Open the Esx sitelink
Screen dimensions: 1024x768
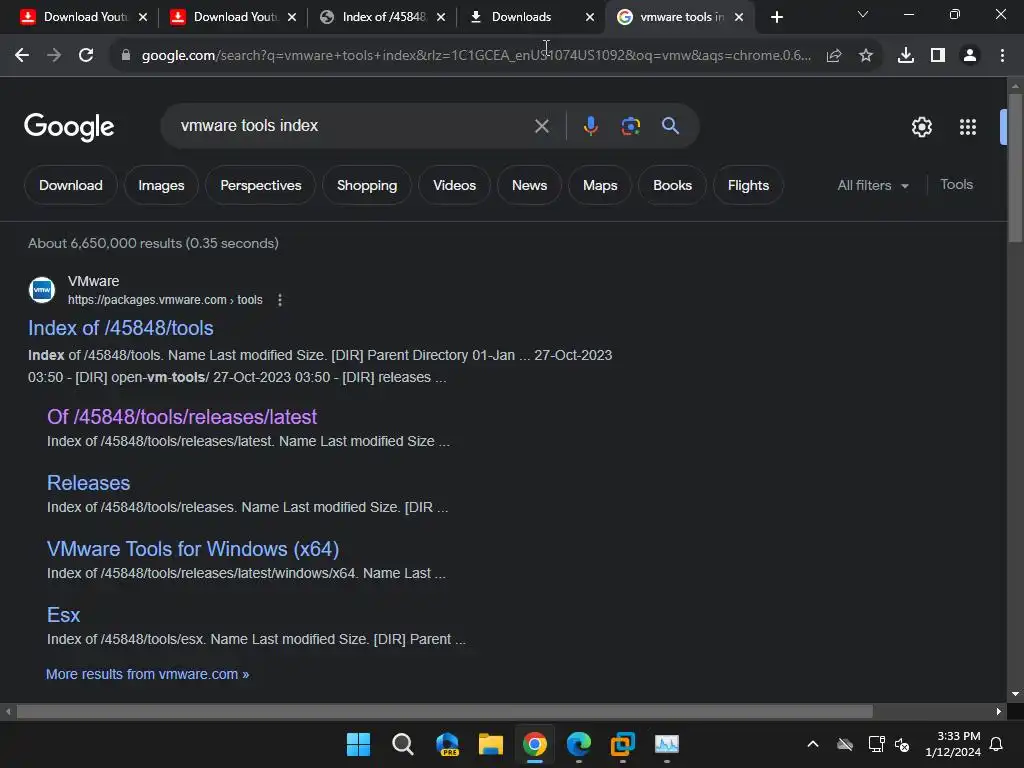tap(63, 615)
